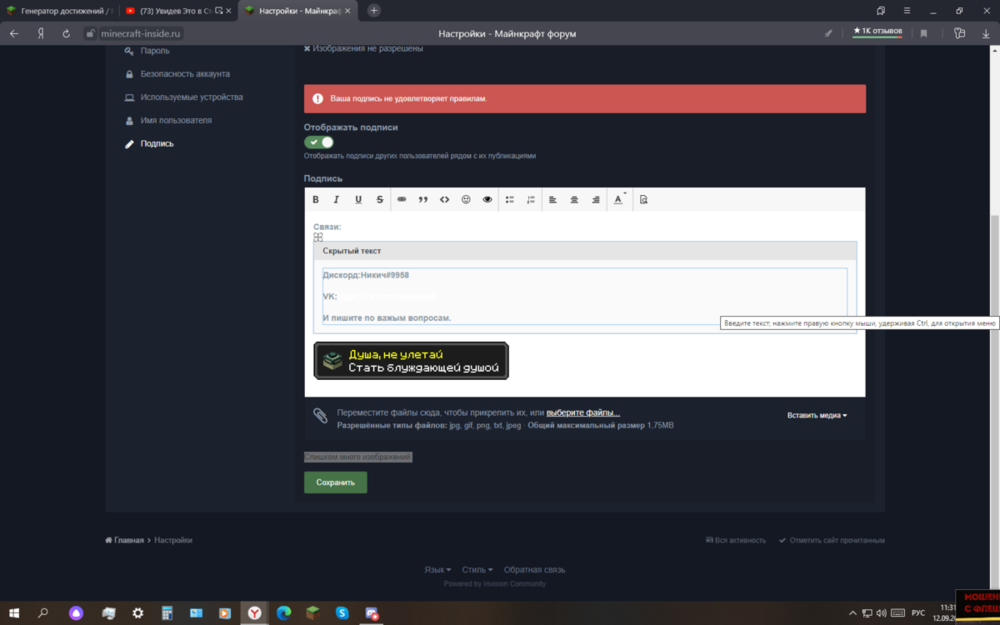
Task: Close the YouTube browser tab
Action: point(228,11)
